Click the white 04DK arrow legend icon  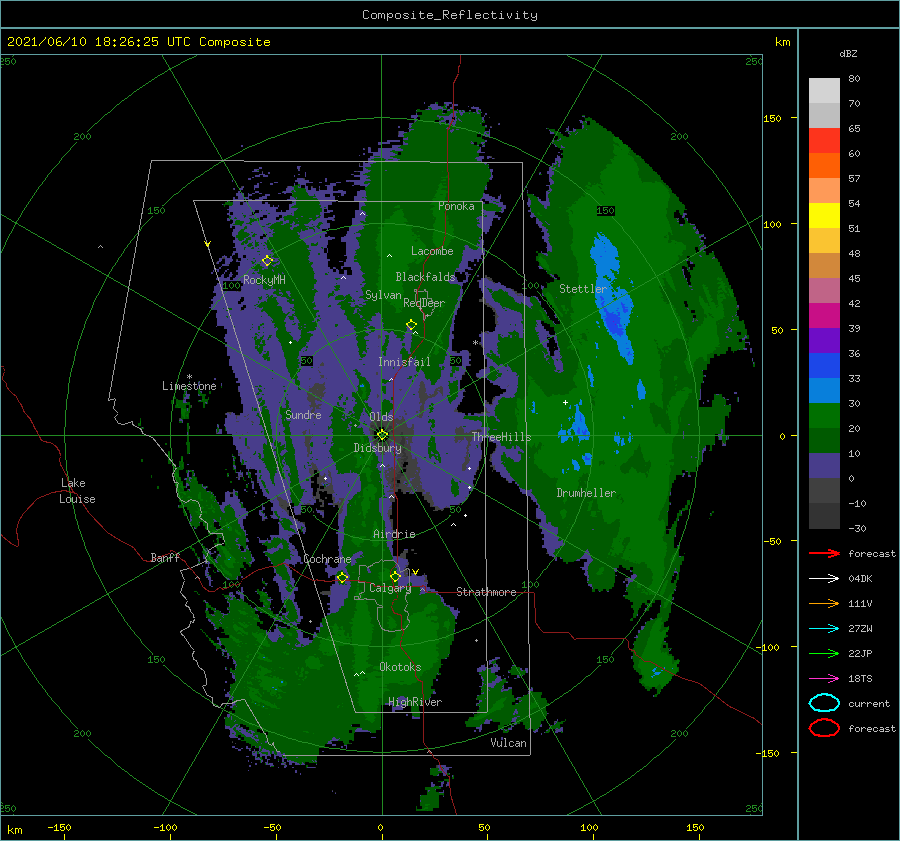[x=824, y=578]
